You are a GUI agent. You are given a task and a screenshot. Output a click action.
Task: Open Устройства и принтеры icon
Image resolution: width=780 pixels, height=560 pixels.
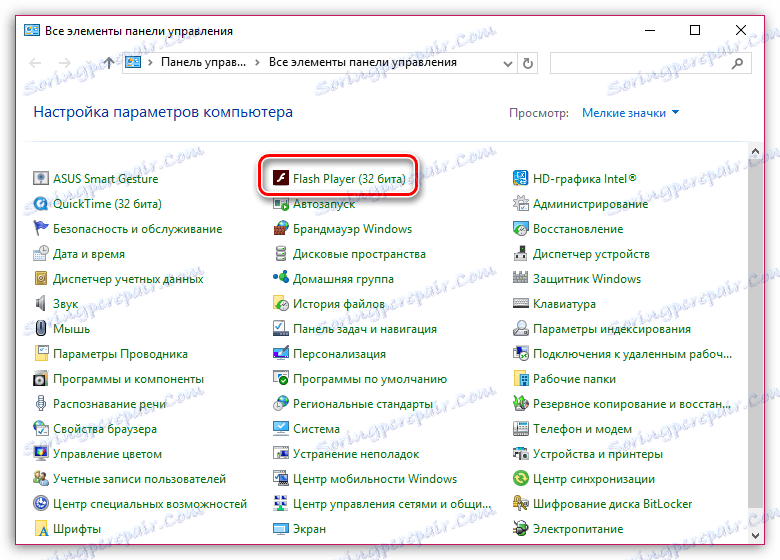(520, 454)
